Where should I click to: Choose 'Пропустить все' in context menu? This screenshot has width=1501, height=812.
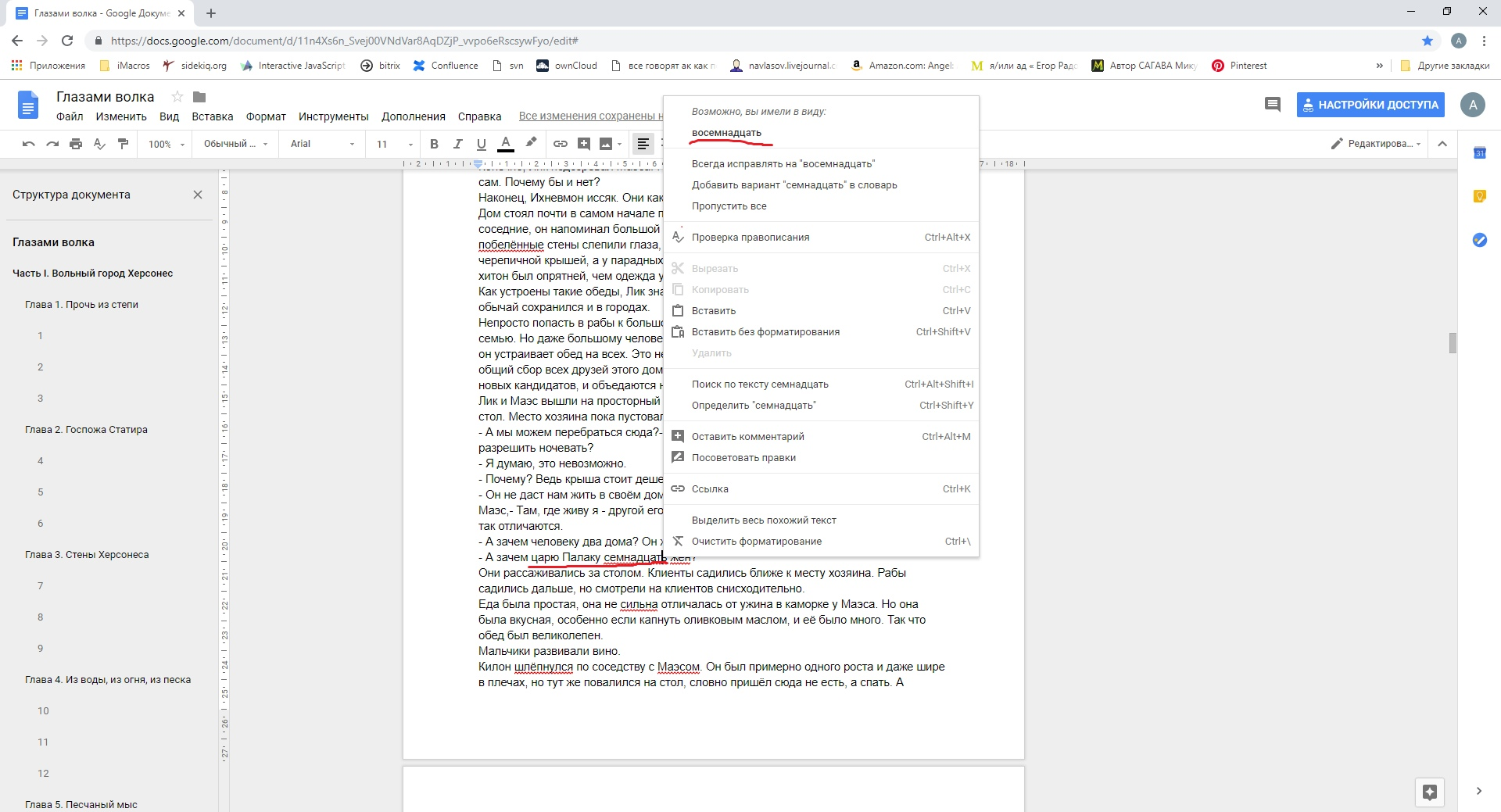pos(729,206)
